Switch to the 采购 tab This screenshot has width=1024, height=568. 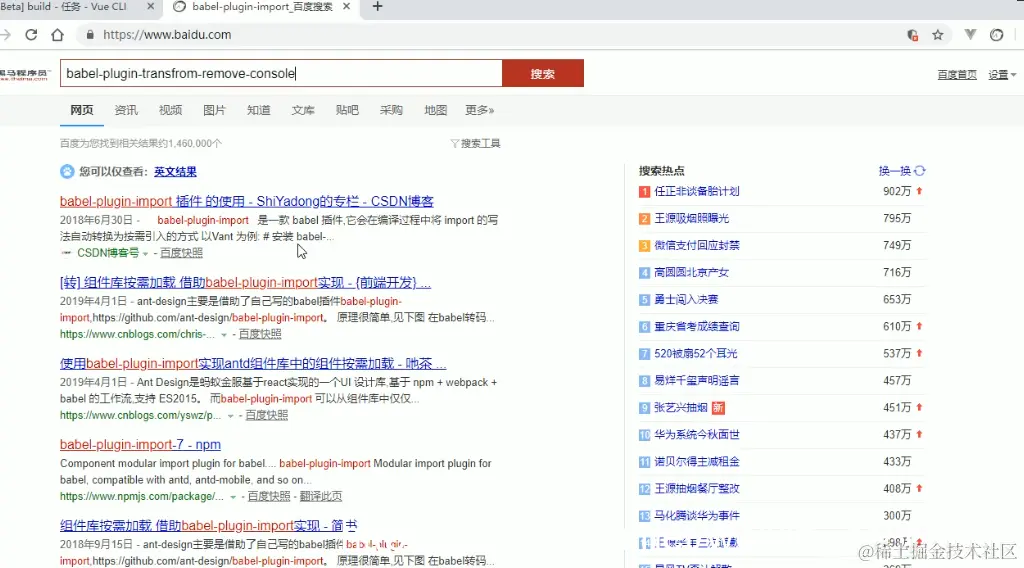391,110
